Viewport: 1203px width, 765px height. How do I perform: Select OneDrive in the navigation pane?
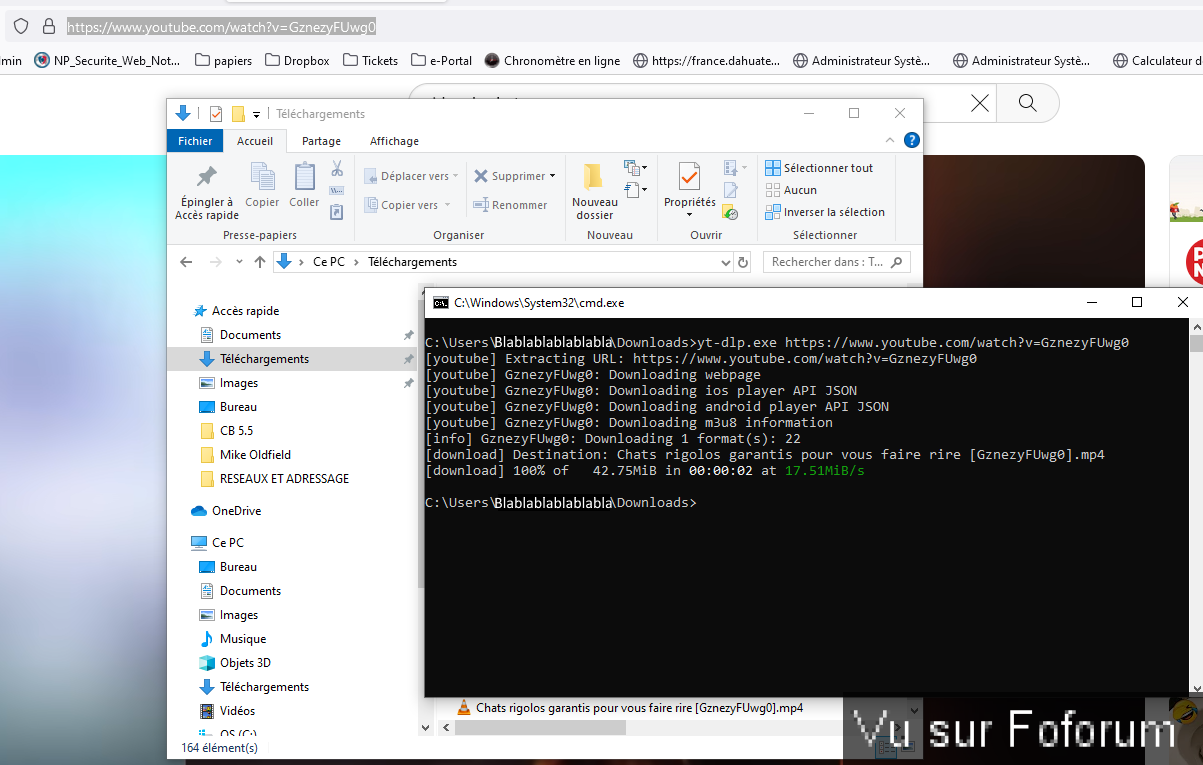click(x=236, y=511)
